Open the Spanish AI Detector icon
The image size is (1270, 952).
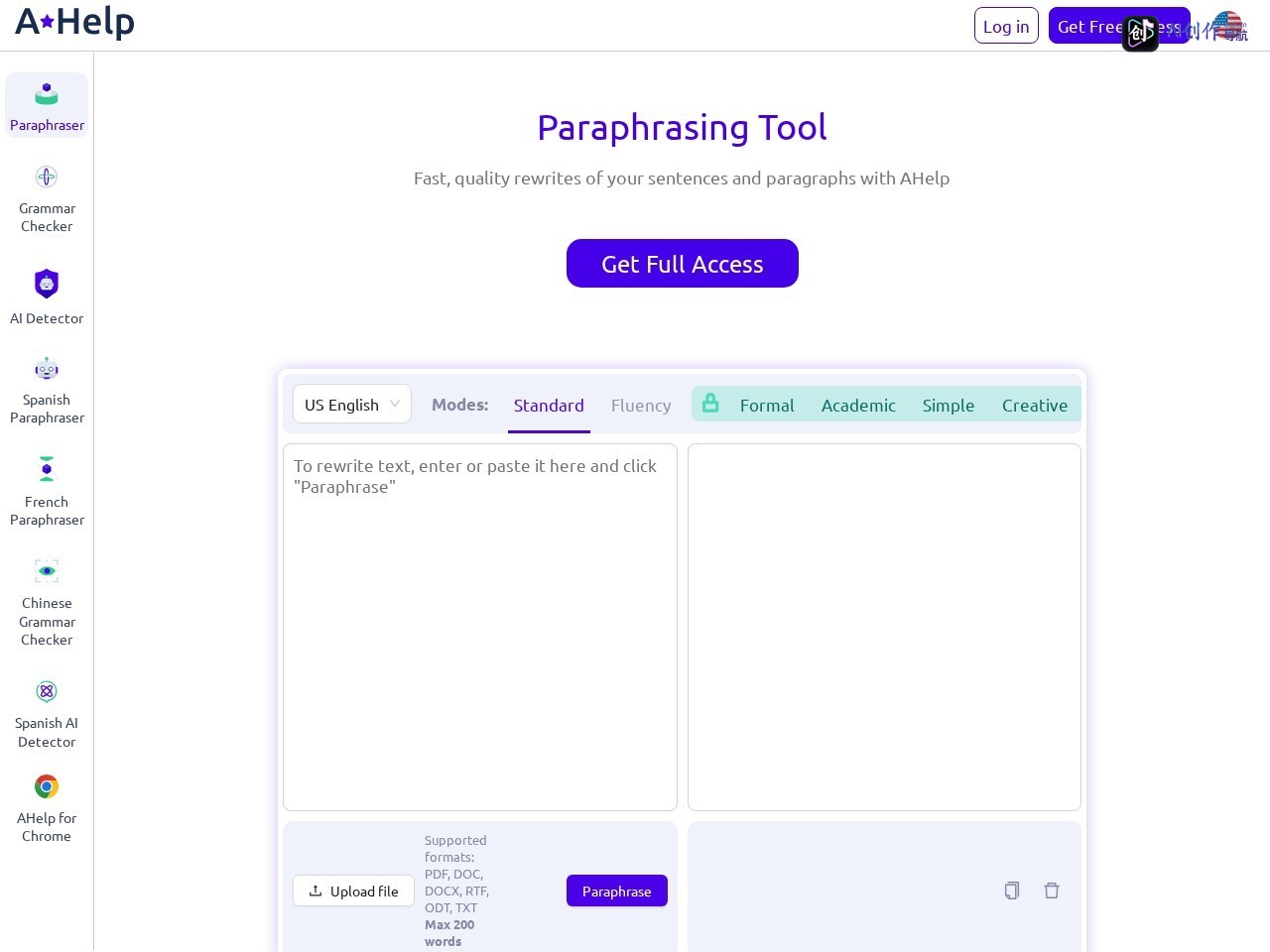(x=47, y=691)
